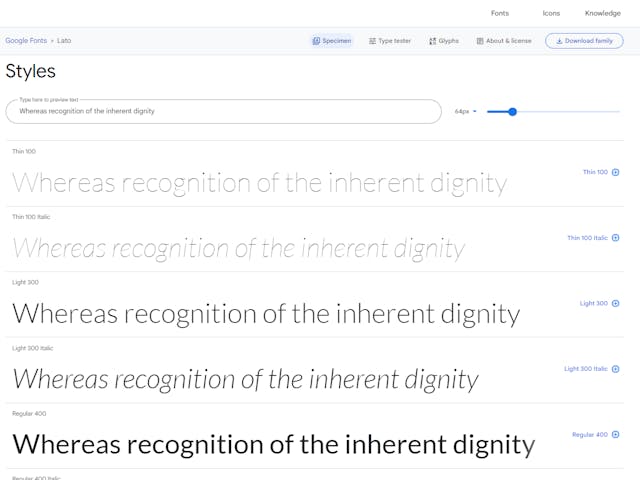
Task: Click the font size slider handle
Action: point(513,111)
